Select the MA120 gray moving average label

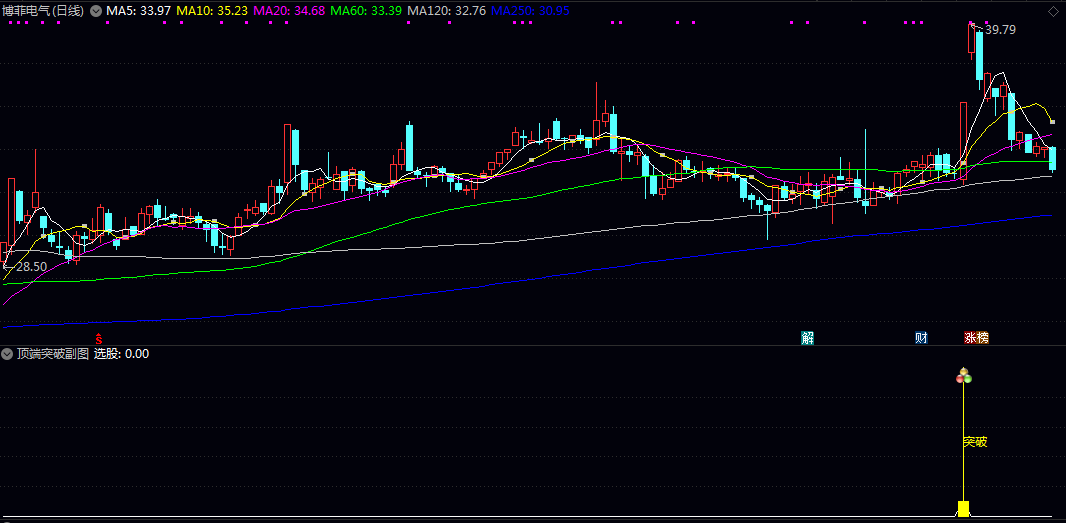pyautogui.click(x=445, y=11)
